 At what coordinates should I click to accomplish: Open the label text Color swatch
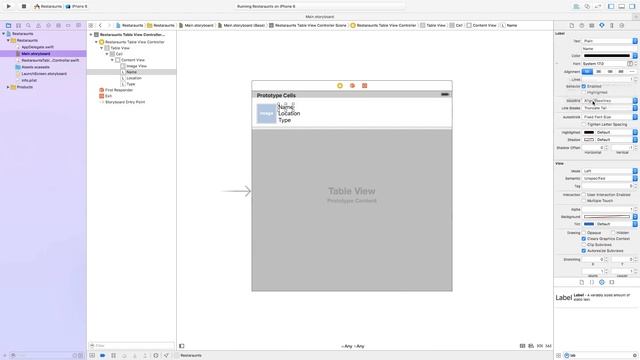[607, 56]
